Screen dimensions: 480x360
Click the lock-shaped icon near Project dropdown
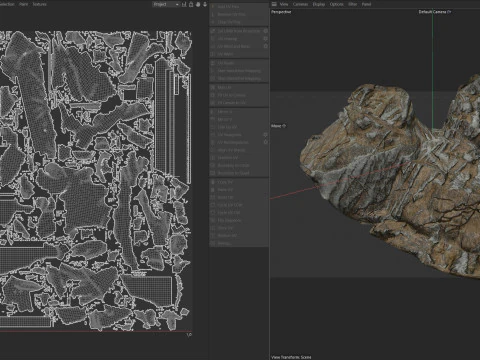click(x=191, y=4)
